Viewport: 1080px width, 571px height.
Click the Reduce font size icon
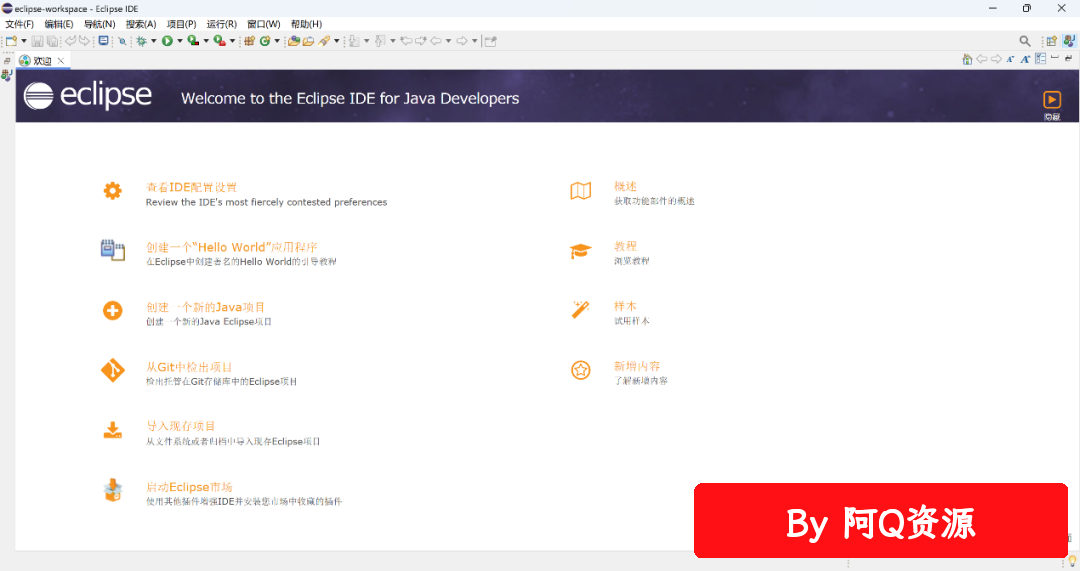click(1010, 59)
